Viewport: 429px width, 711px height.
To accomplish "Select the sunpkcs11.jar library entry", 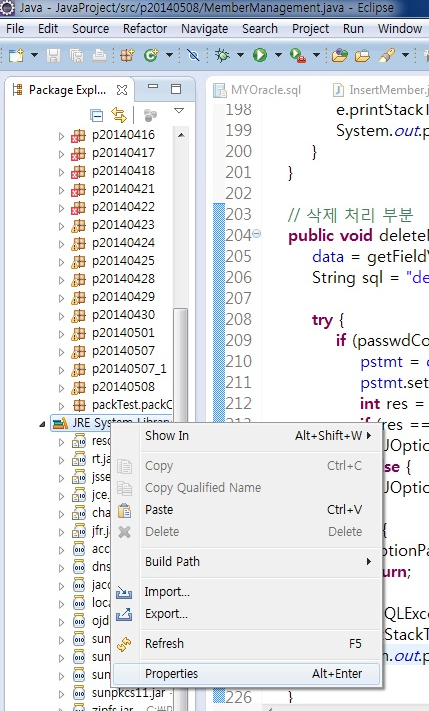I will (128, 693).
